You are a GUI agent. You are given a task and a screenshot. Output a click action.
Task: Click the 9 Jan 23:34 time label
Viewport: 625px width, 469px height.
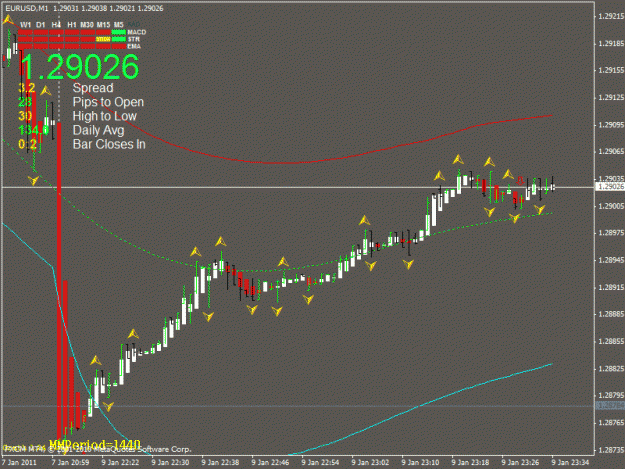[570, 462]
